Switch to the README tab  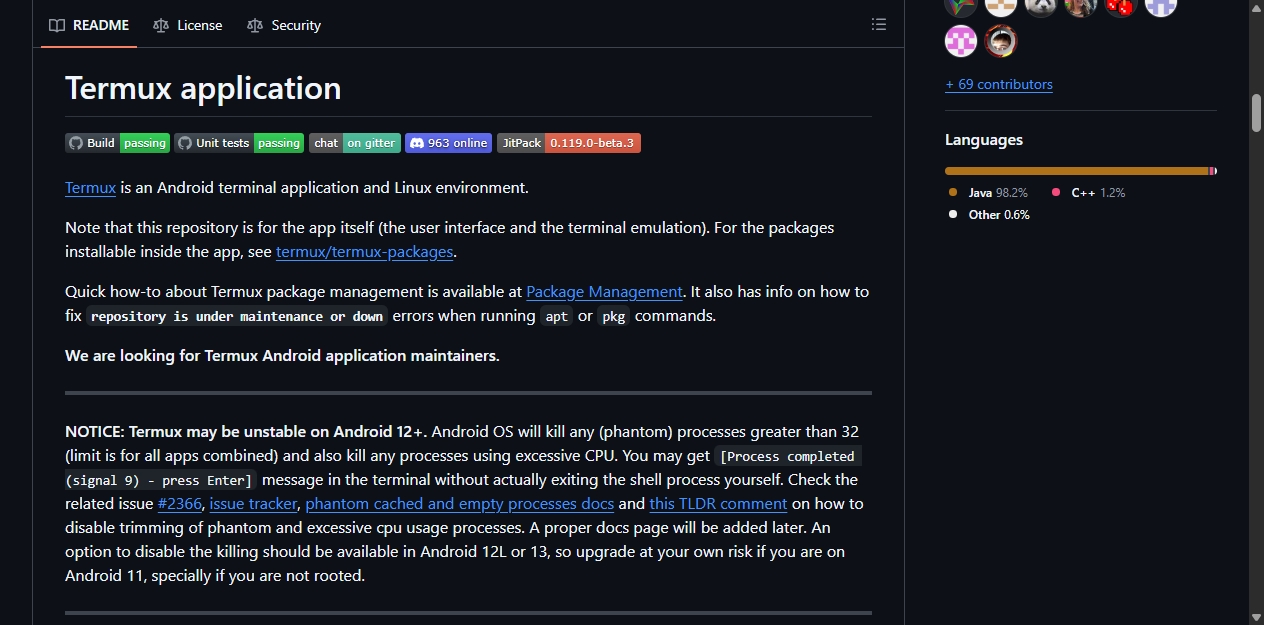89,25
